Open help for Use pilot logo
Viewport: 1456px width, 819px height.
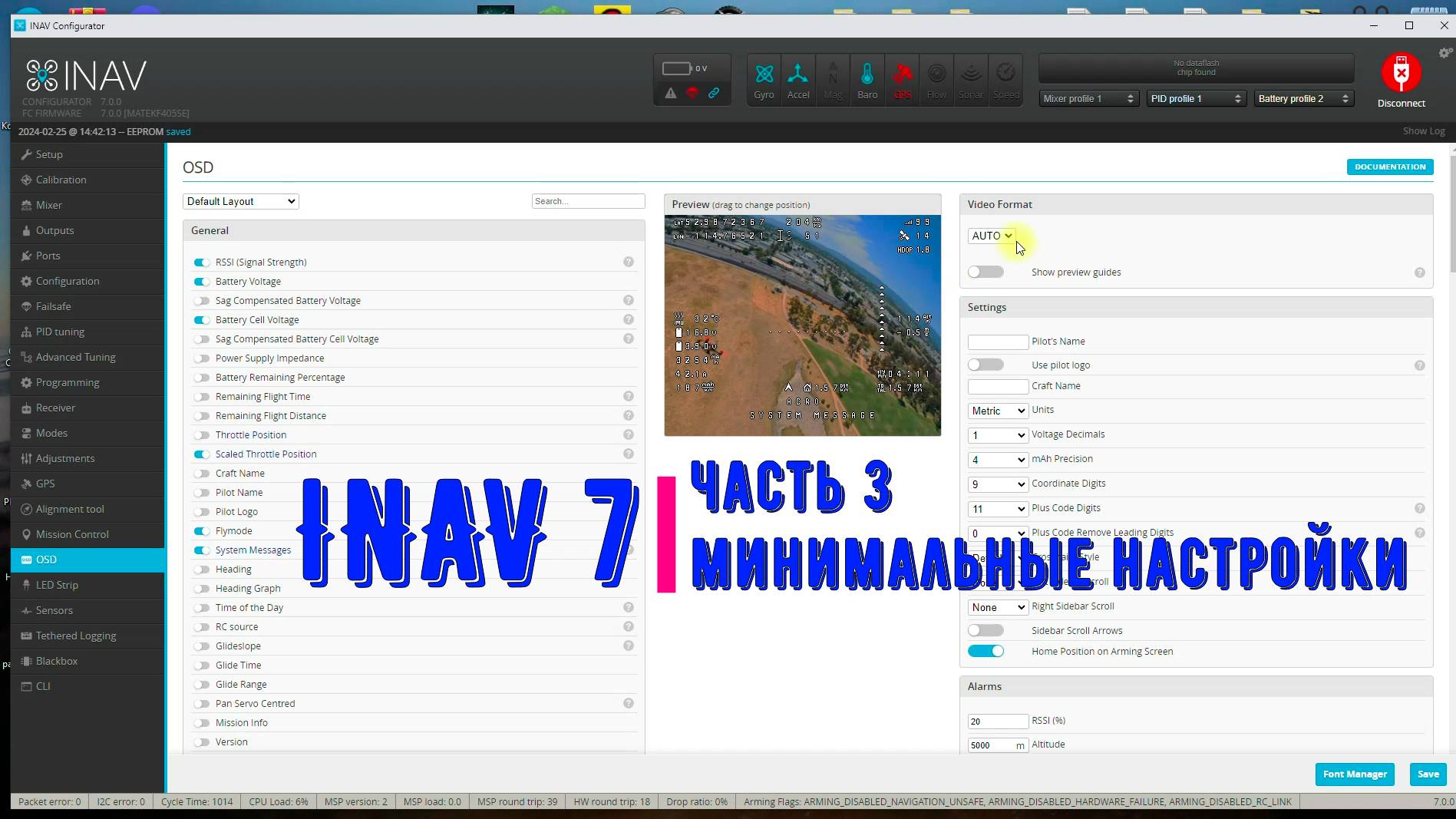(1420, 365)
